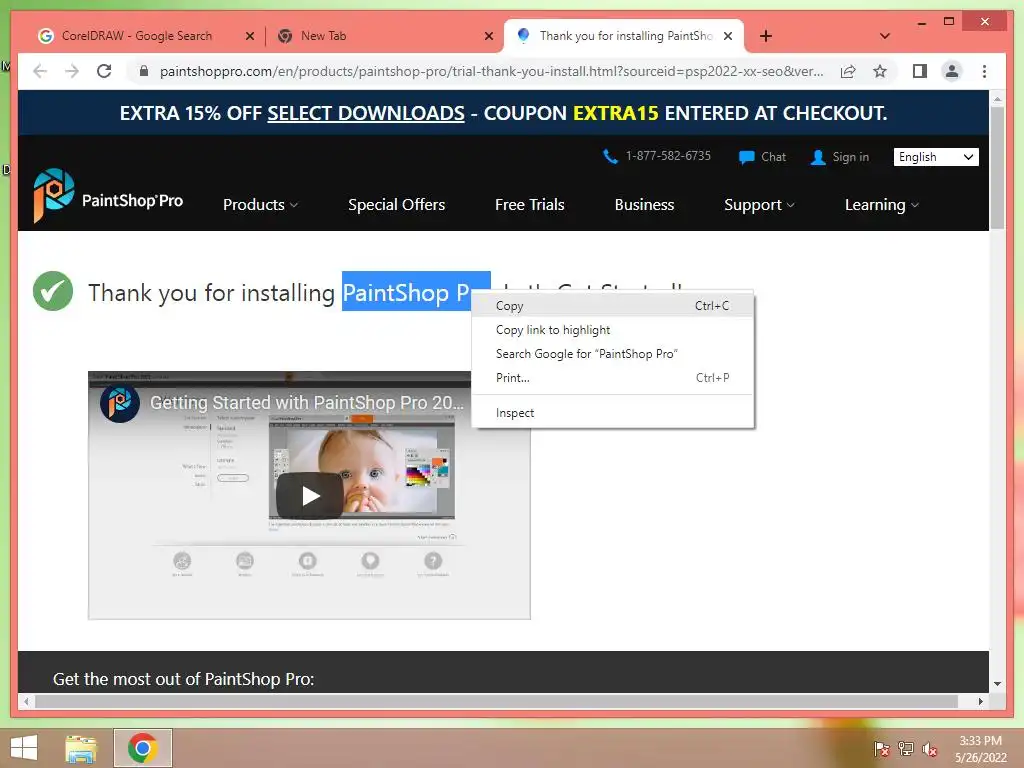Viewport: 1024px width, 768px height.
Task: Share this page via share icon
Action: [848, 71]
